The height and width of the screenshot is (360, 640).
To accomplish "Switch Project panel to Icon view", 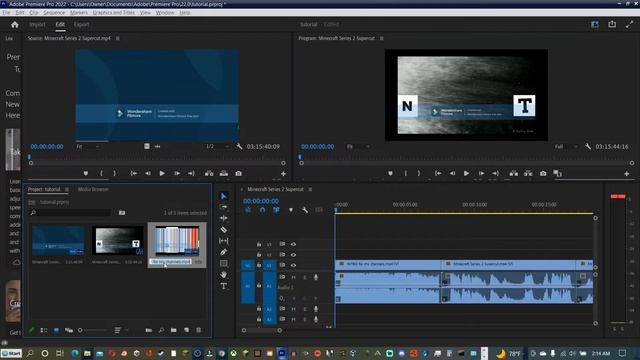I will tap(56, 330).
